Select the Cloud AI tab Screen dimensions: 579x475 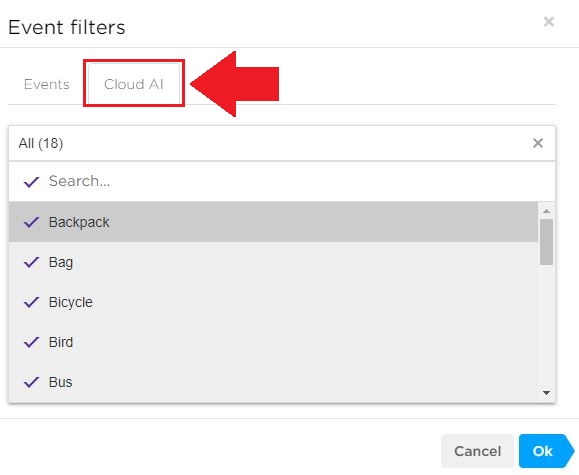(x=134, y=84)
